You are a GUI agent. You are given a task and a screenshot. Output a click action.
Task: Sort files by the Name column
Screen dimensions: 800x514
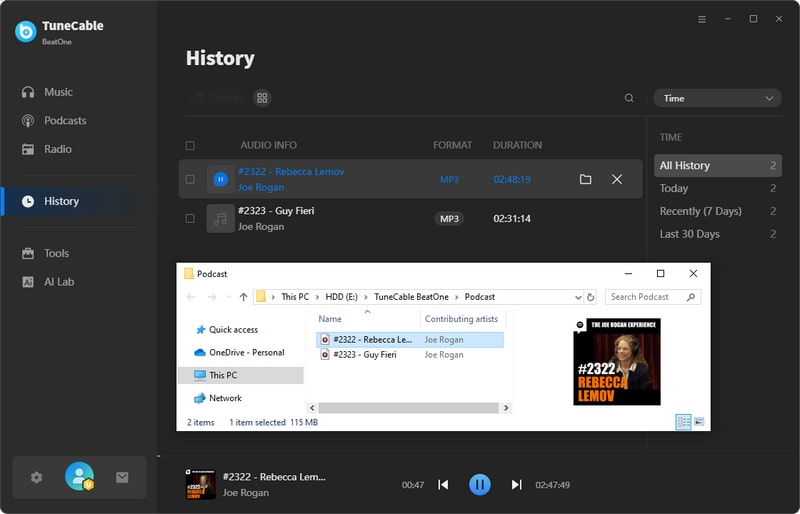coord(330,319)
